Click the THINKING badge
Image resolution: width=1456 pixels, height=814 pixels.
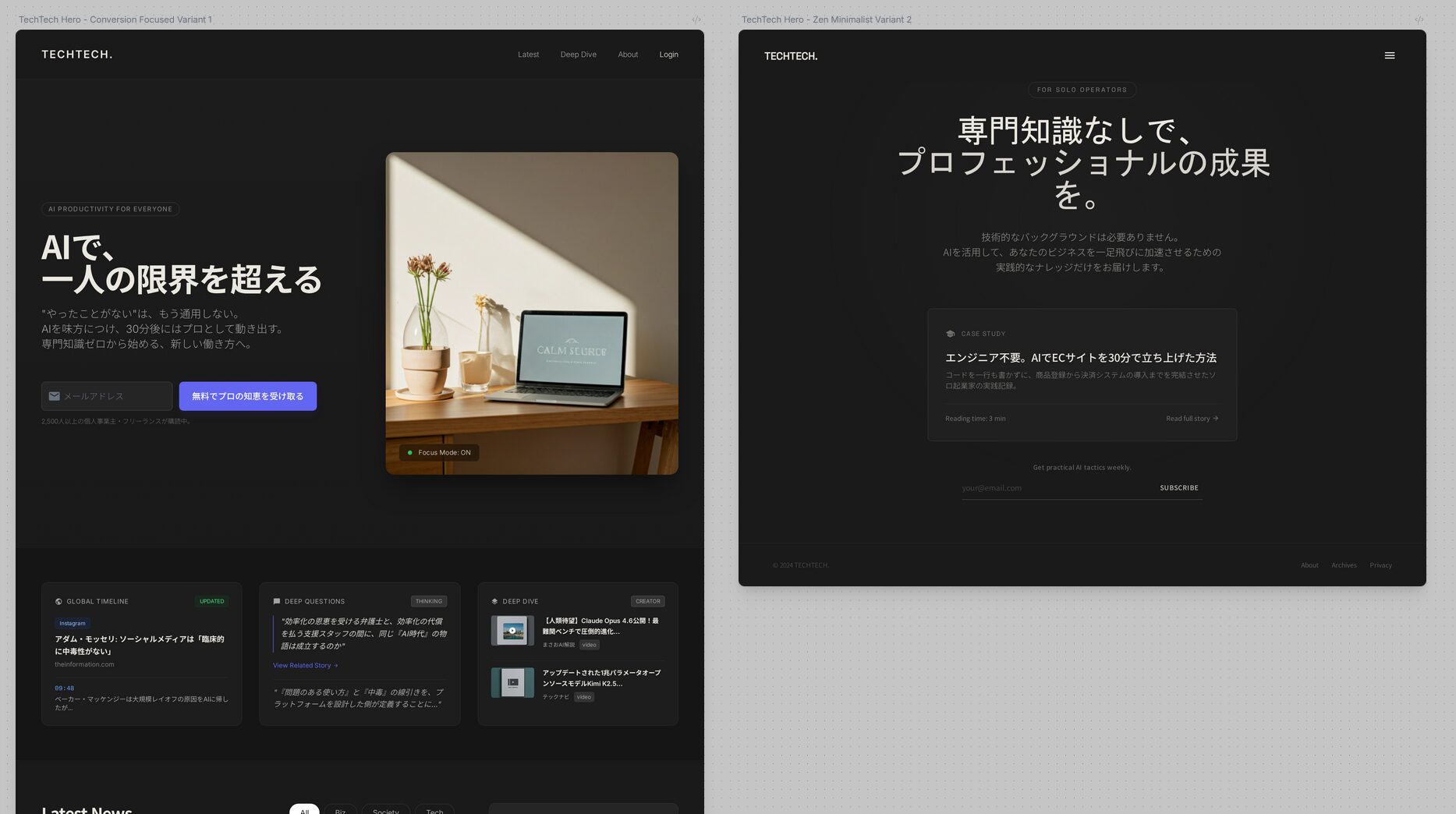pyautogui.click(x=429, y=601)
